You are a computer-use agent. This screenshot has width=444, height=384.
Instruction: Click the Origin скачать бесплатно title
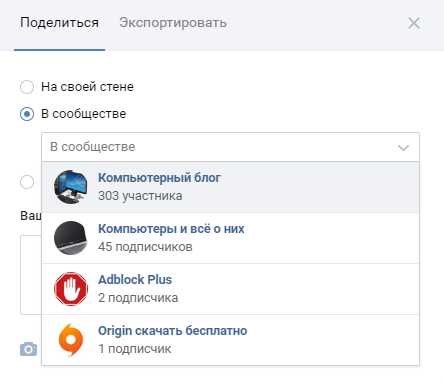pyautogui.click(x=172, y=331)
